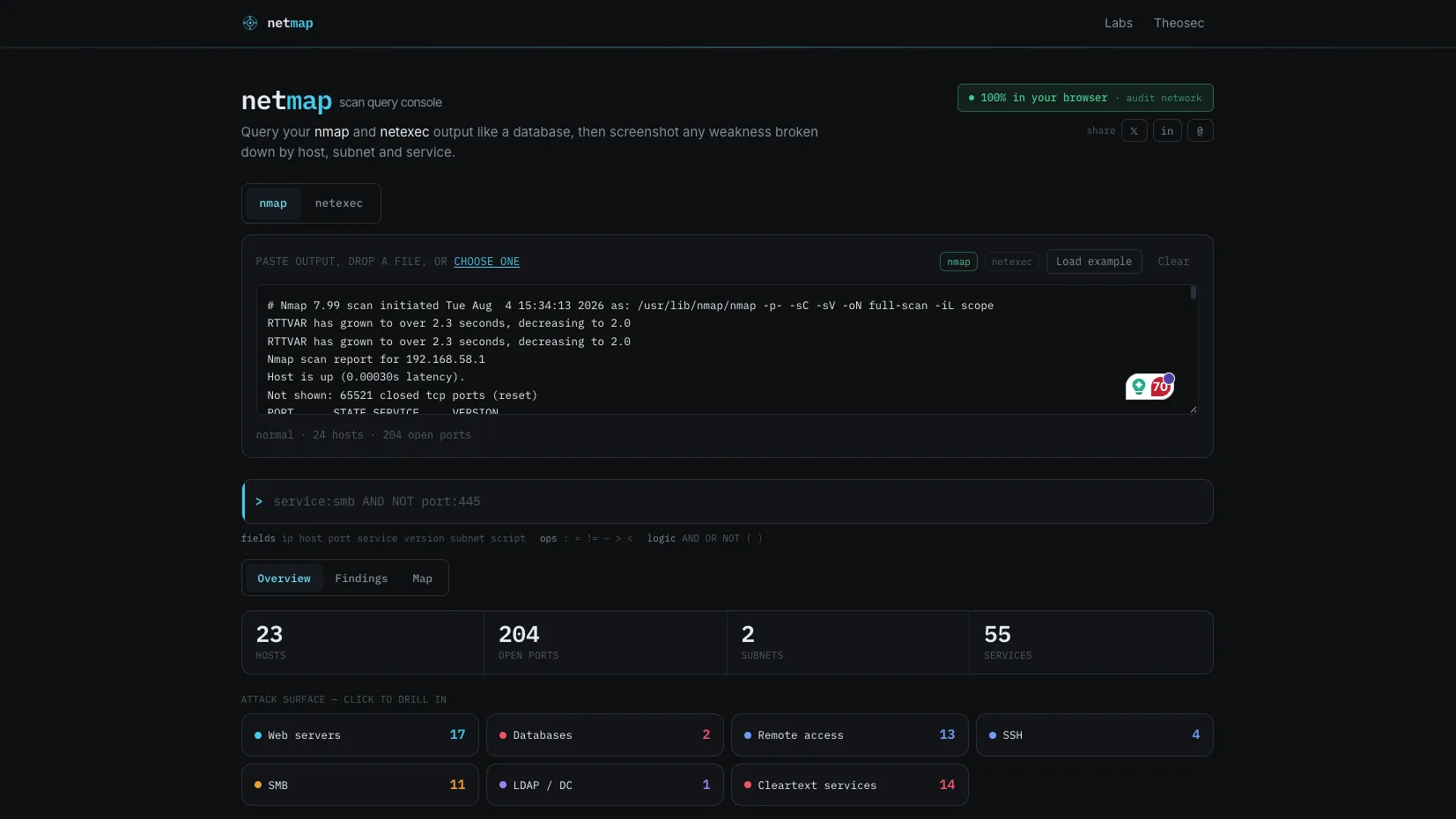Screen dimensions: 1456x819
Task: Click the 'ip' field hint
Action: tap(287, 538)
